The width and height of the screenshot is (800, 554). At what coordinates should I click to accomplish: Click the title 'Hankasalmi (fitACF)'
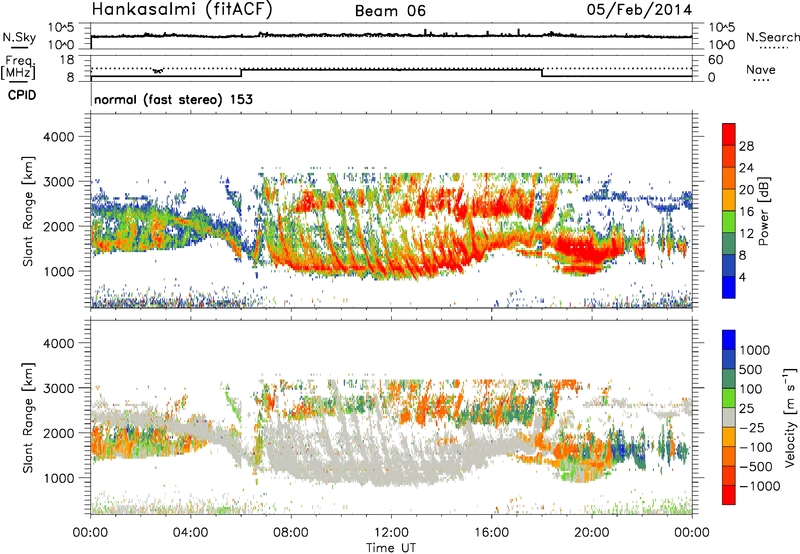[x=182, y=10]
